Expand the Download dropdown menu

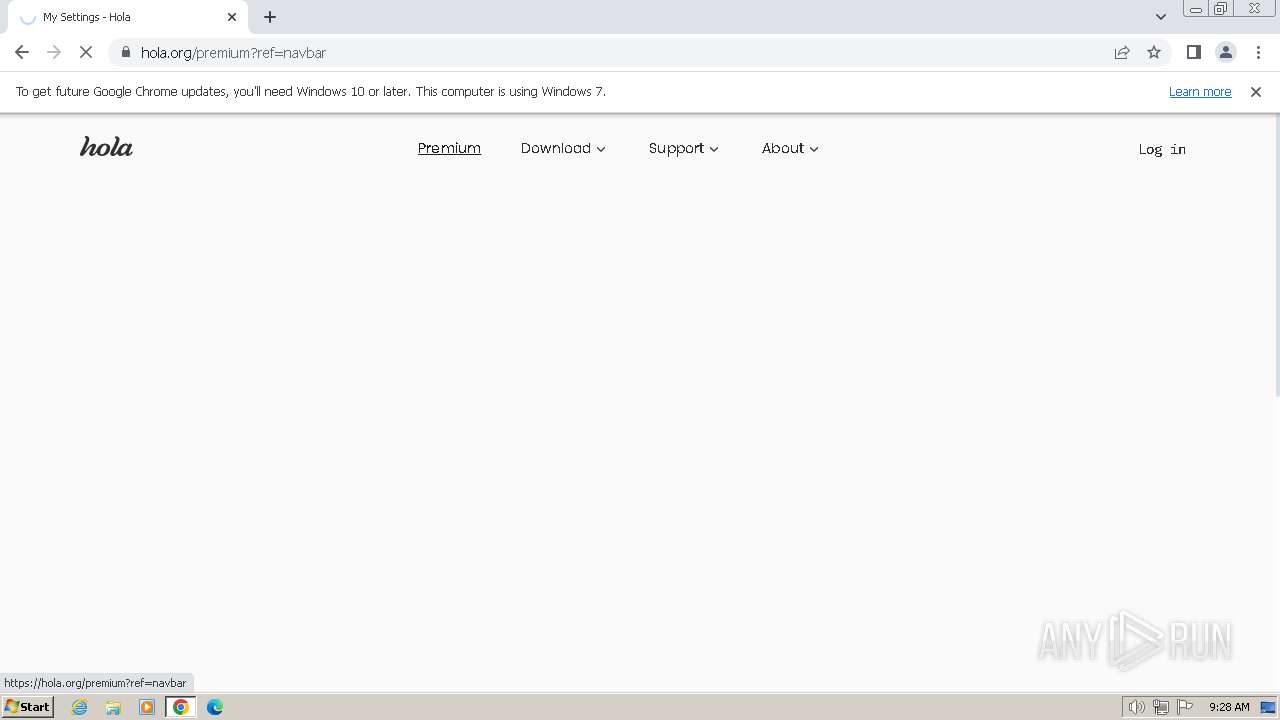563,148
